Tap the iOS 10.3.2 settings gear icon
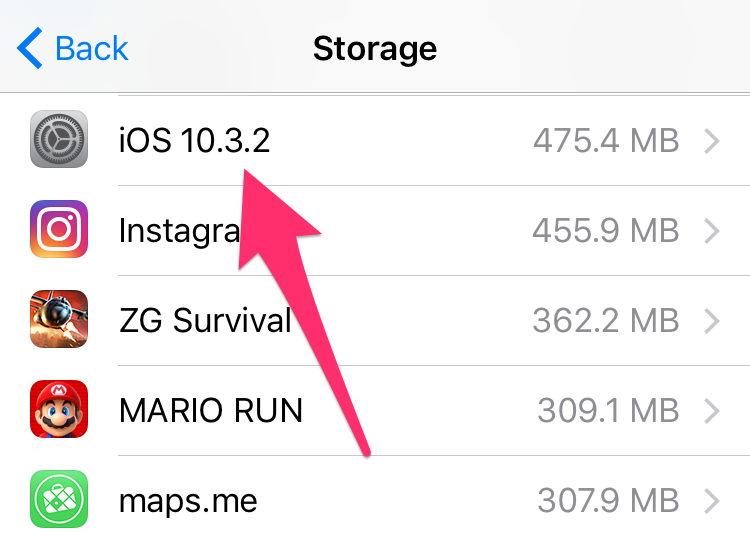The height and width of the screenshot is (541, 750). click(x=59, y=140)
